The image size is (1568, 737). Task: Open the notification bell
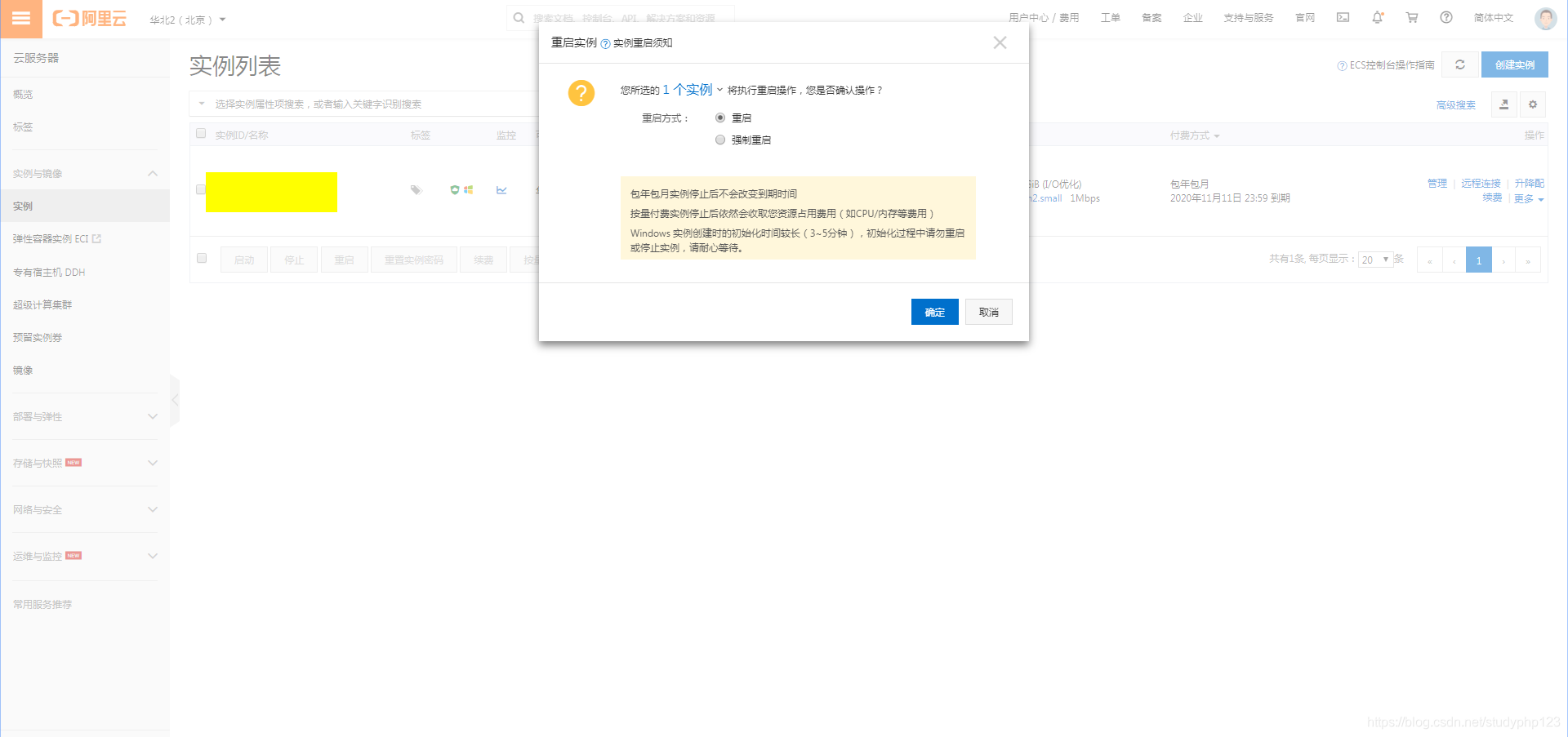[x=1378, y=17]
